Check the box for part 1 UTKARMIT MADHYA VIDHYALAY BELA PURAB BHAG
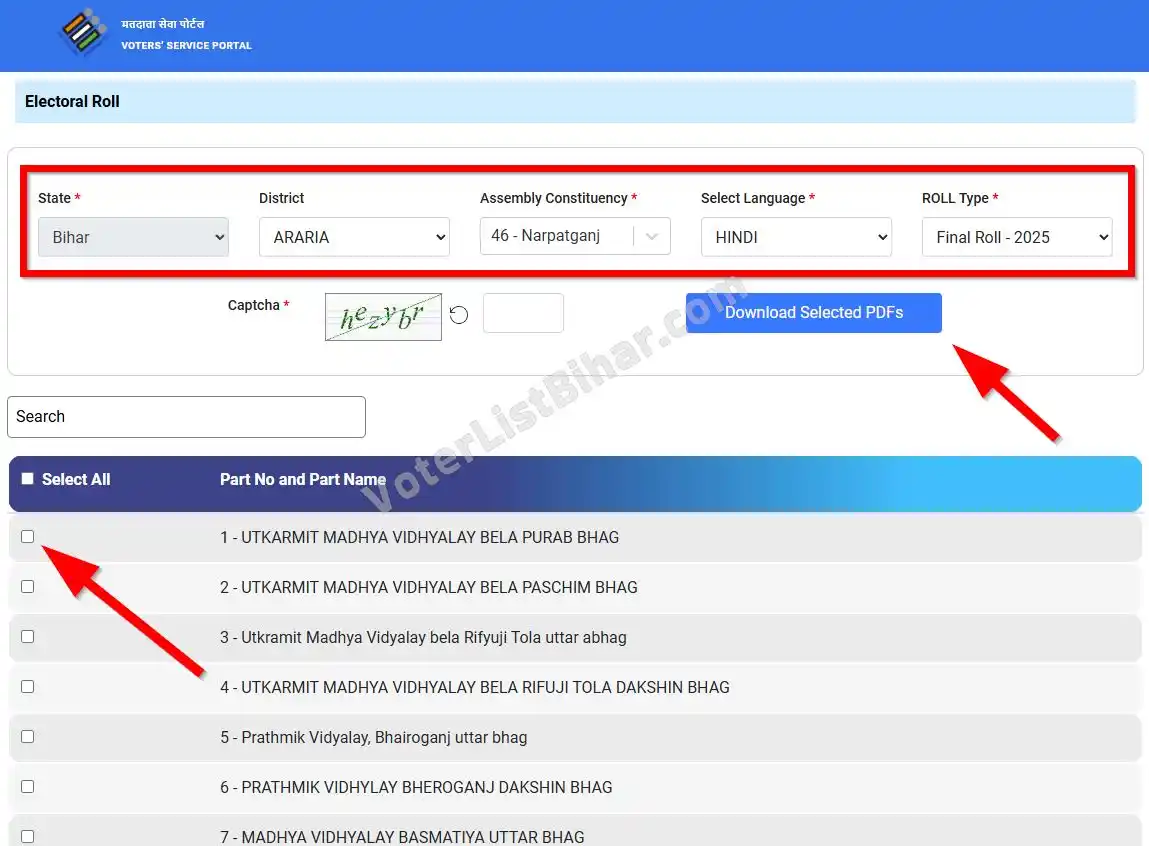Image resolution: width=1149 pixels, height=846 pixels. [x=27, y=537]
